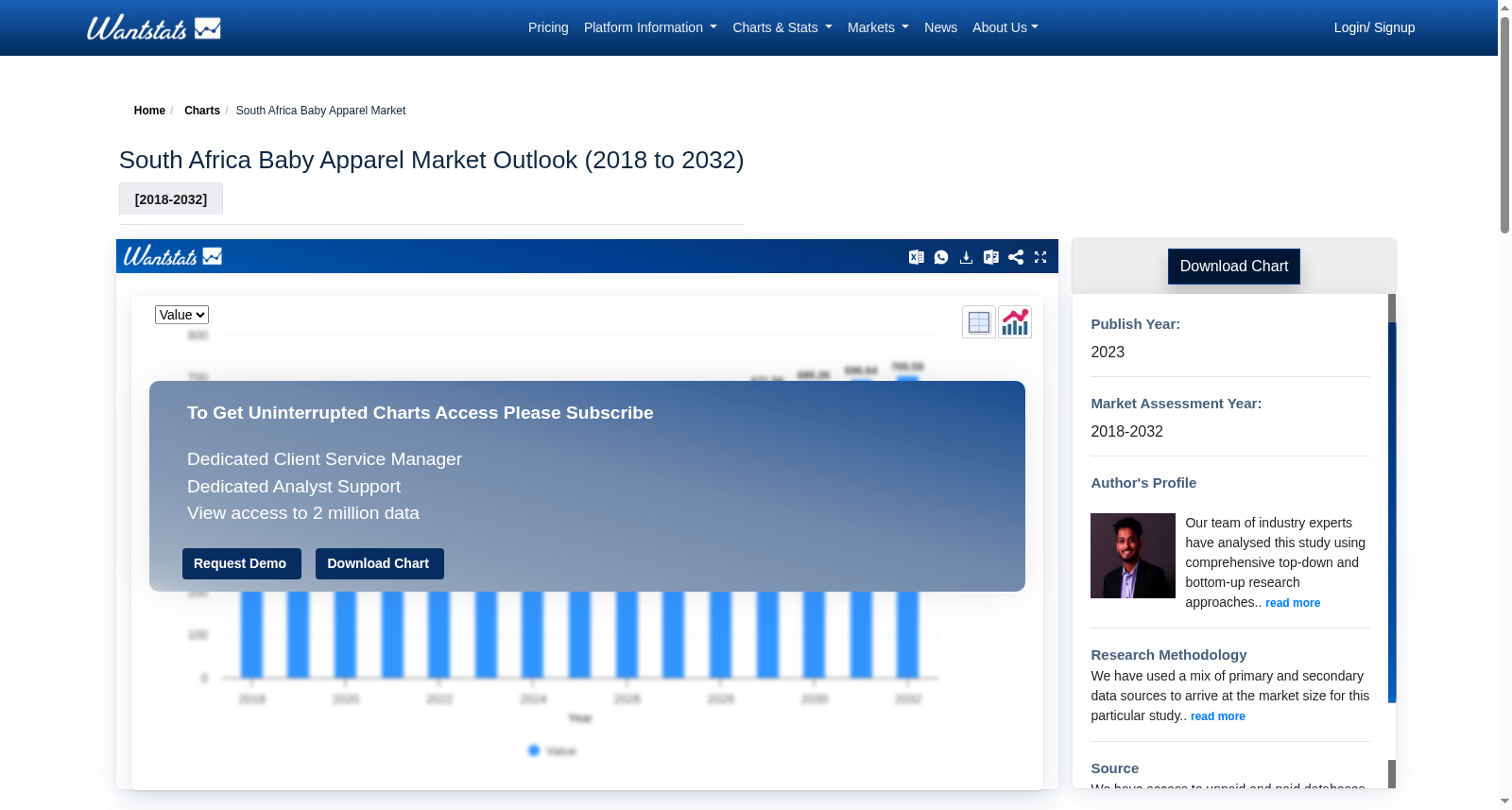Viewport: 1512px width, 810px height.
Task: Click the Author's Profile heading
Action: (x=1143, y=483)
